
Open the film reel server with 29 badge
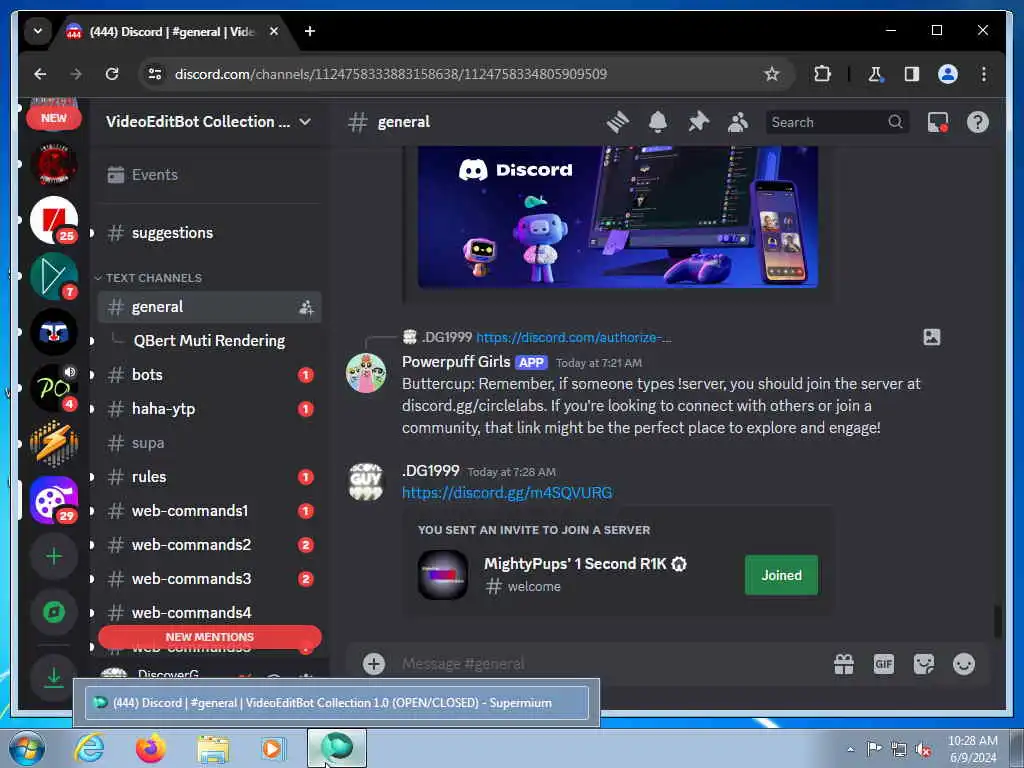pos(54,500)
